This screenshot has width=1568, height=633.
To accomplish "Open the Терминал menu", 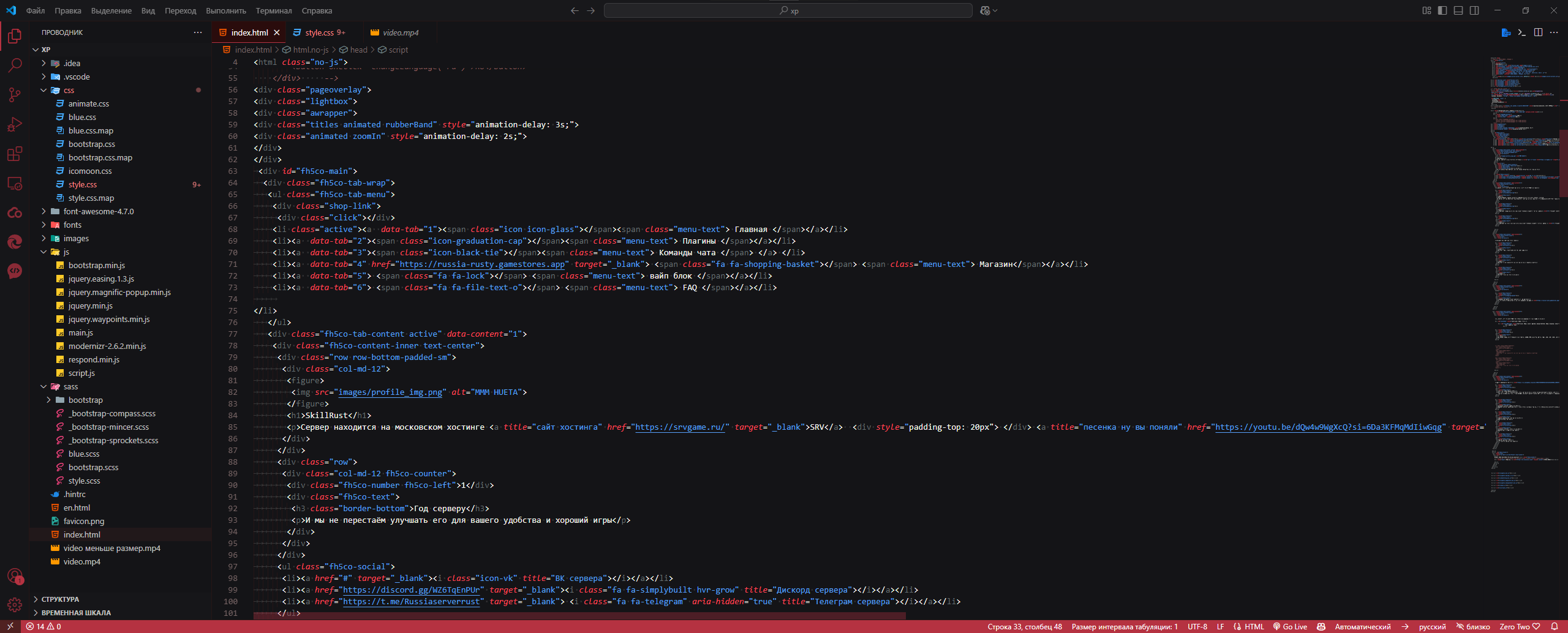I will 274,10.
